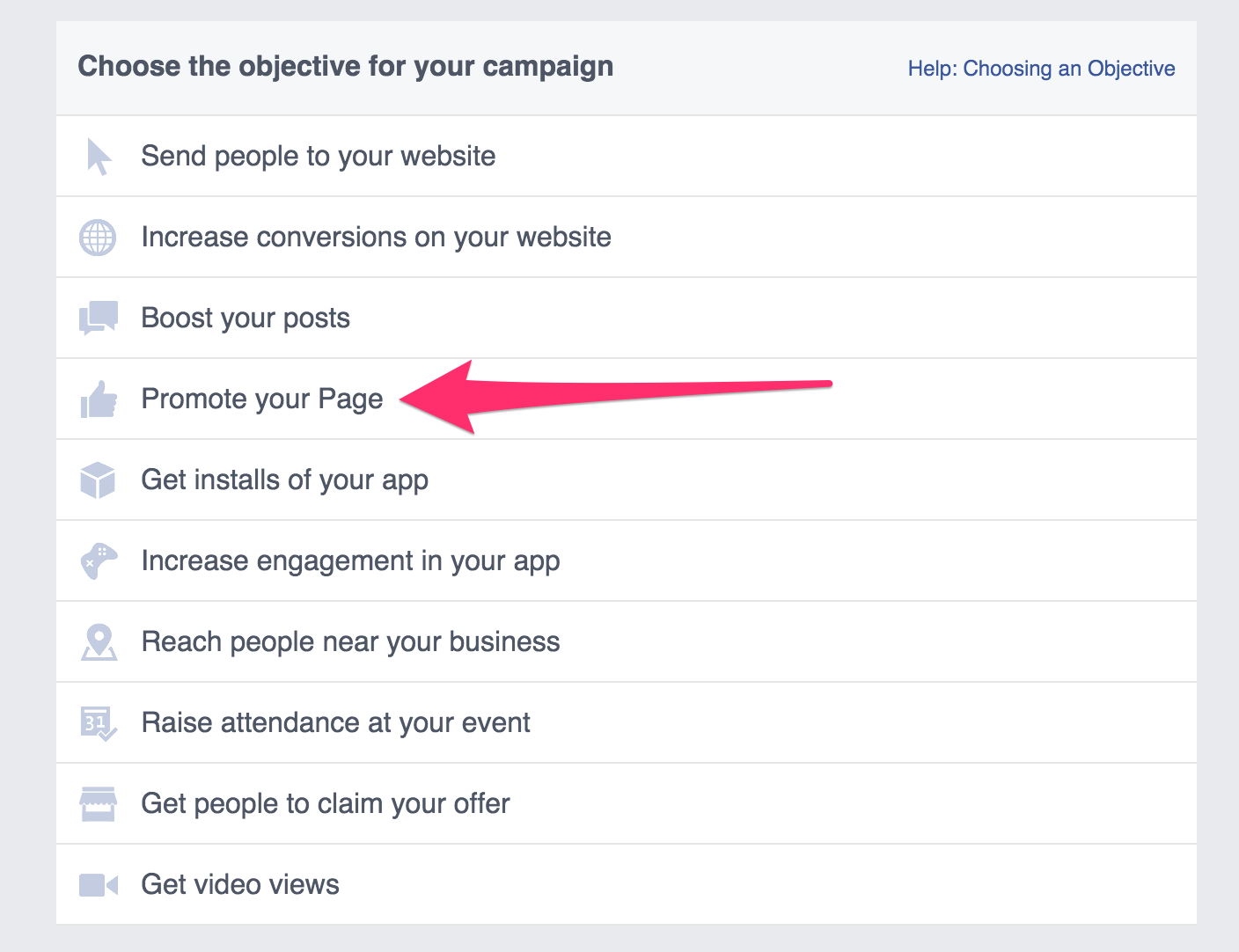Select Get installs of your app
Viewport: 1239px width, 952px height.
tap(627, 480)
